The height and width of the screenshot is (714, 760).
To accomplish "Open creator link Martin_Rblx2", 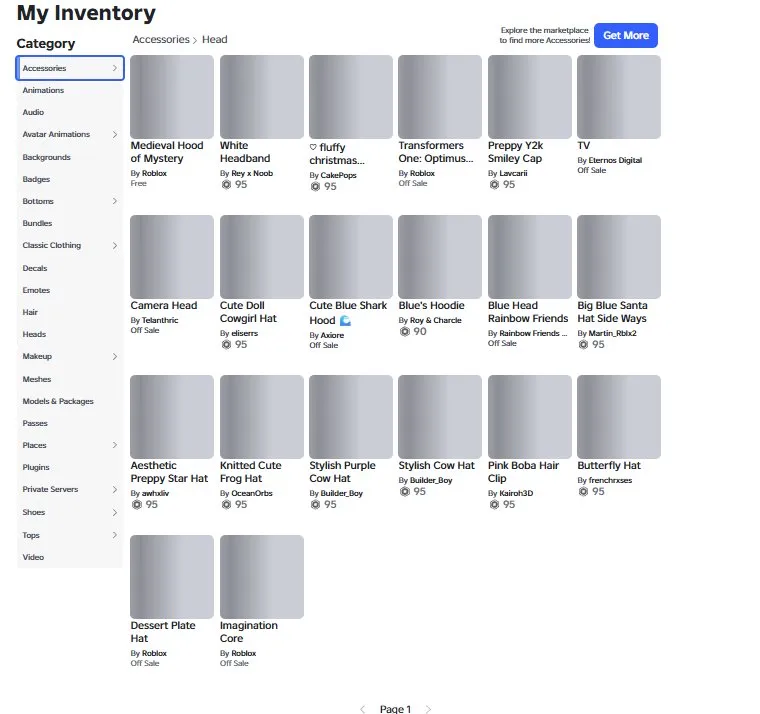I will tap(613, 333).
